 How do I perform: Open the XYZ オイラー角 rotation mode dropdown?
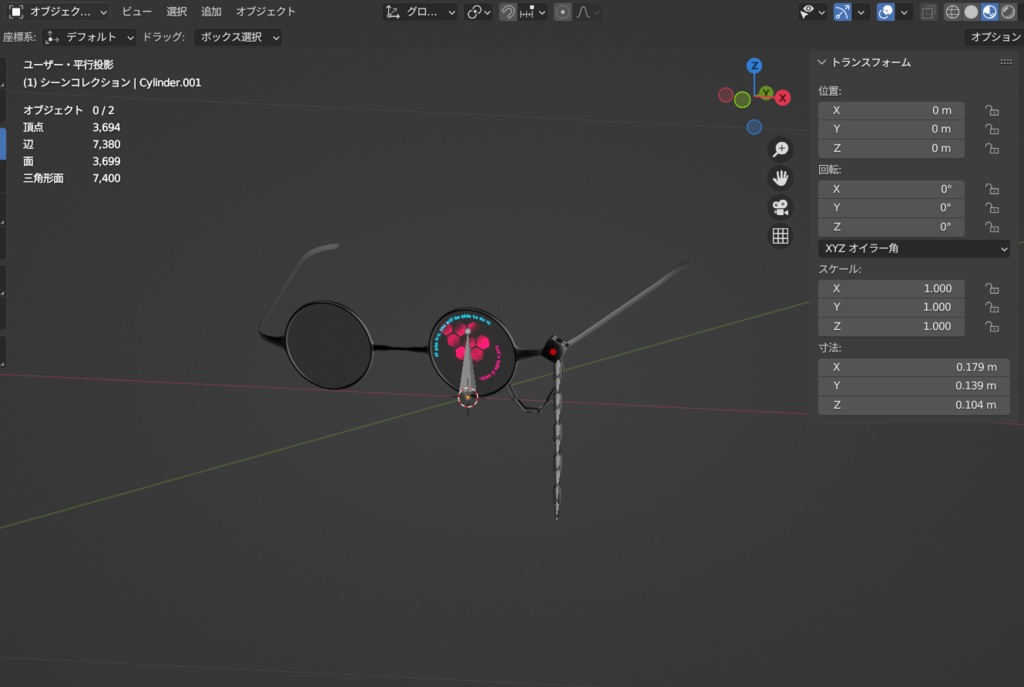click(914, 248)
